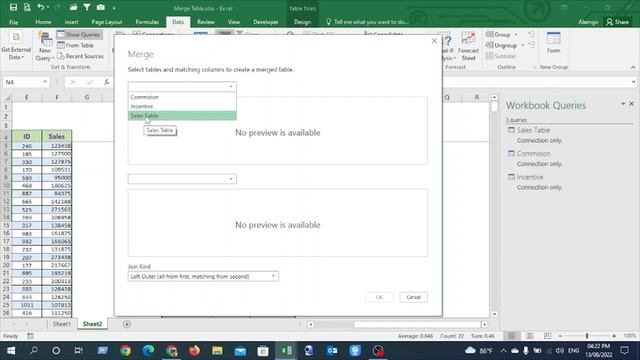640x360 pixels.
Task: Click the Filter icon in quick access toolbar
Action: [87, 7]
